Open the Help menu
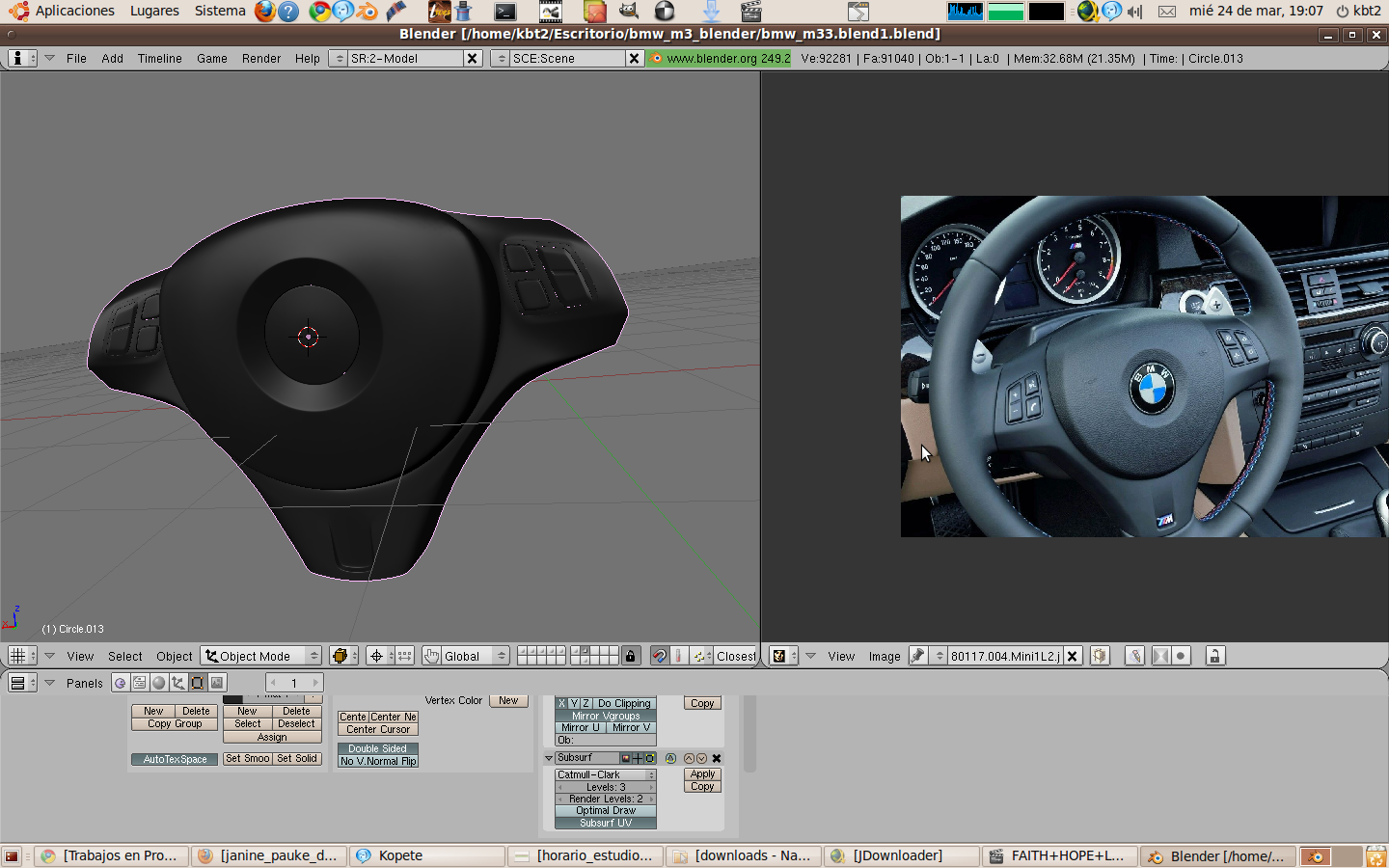 pos(308,58)
